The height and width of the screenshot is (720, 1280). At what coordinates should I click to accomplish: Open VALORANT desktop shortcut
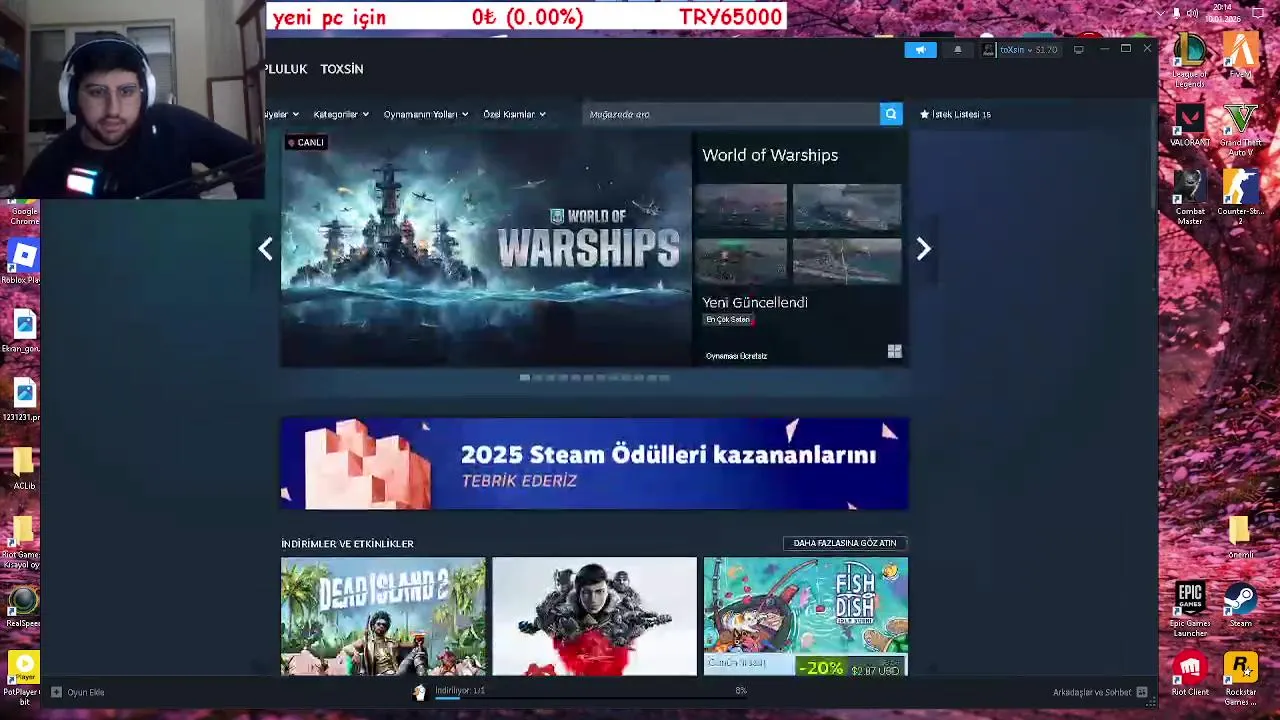click(1190, 127)
